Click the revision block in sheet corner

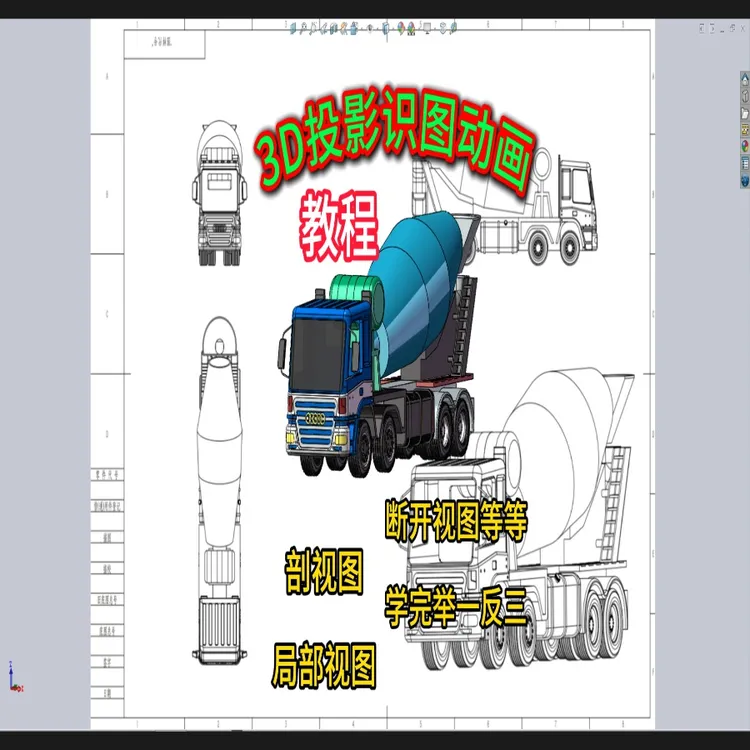pos(165,44)
